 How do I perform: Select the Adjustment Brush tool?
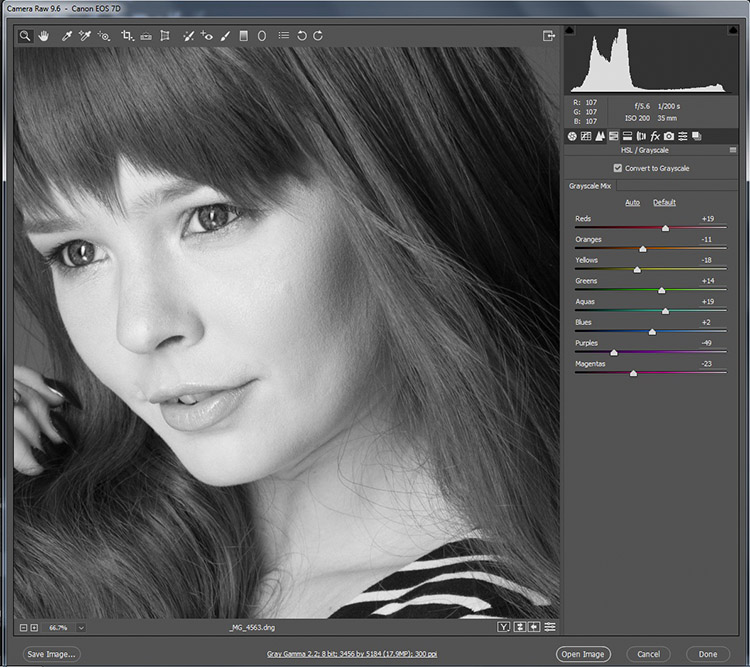(225, 36)
